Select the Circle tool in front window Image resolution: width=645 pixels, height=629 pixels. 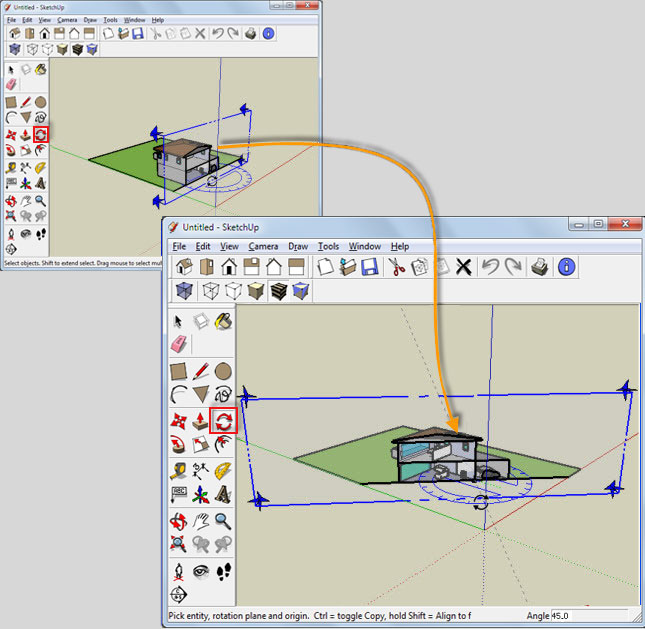(x=223, y=371)
